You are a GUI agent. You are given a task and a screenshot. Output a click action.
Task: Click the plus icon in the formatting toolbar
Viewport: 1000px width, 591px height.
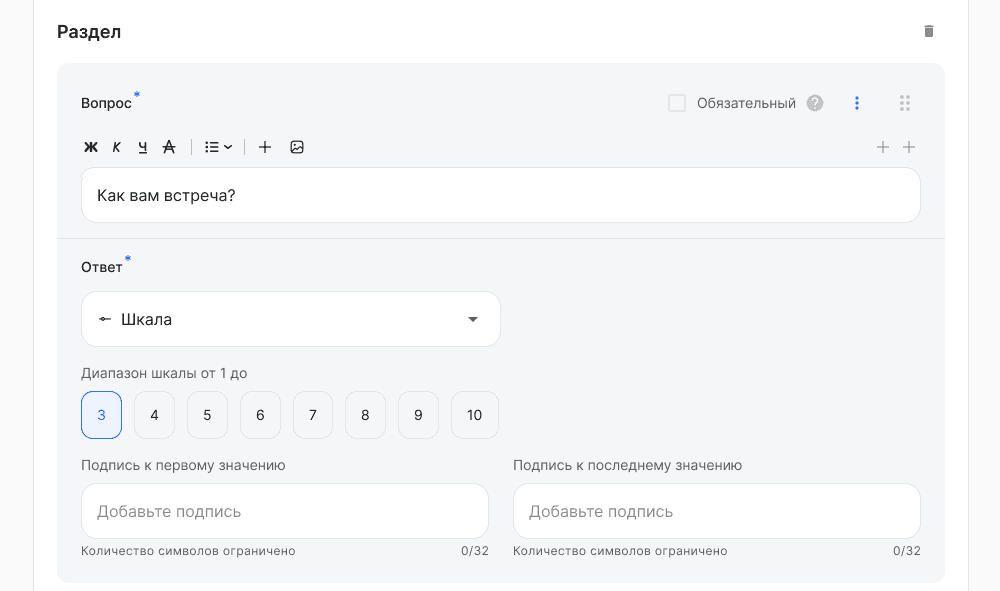pos(264,147)
